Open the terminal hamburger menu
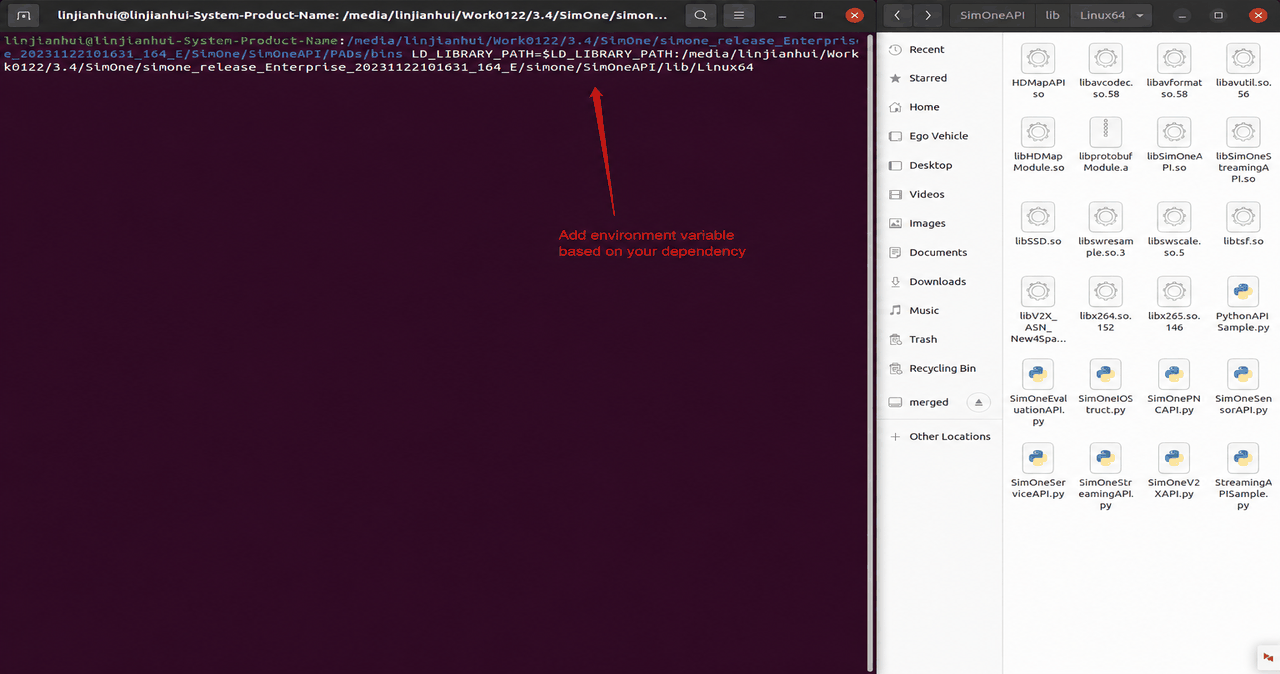The height and width of the screenshot is (674, 1280). 738,15
